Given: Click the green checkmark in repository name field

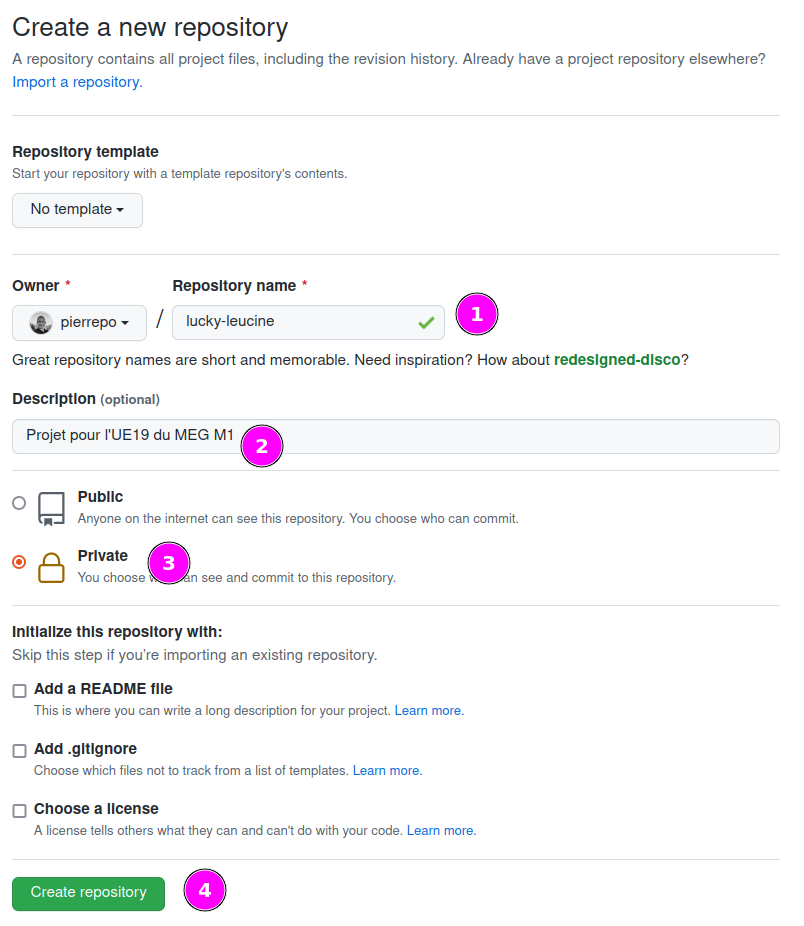Looking at the screenshot, I should pos(426,323).
